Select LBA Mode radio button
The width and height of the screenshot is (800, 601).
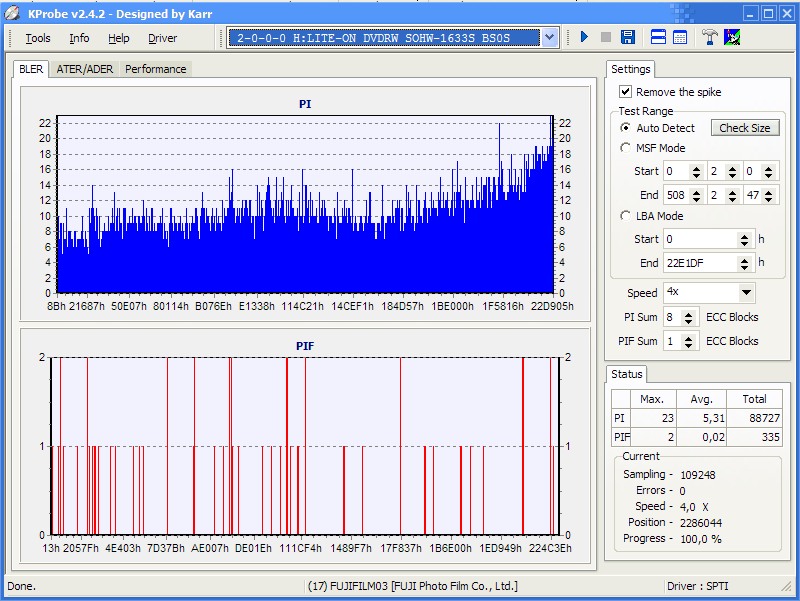[x=626, y=216]
